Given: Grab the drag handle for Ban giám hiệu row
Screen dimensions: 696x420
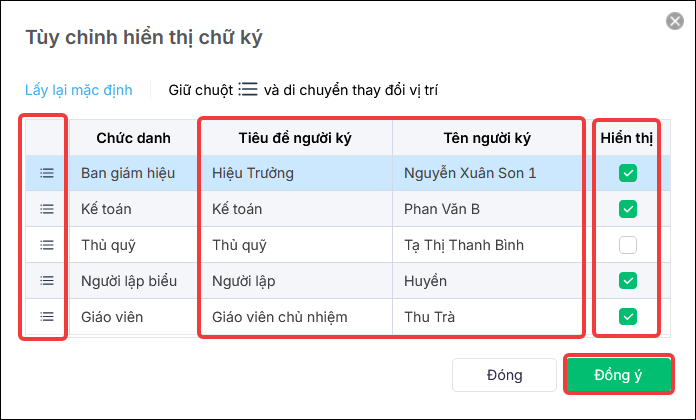Looking at the screenshot, I should point(47,173).
